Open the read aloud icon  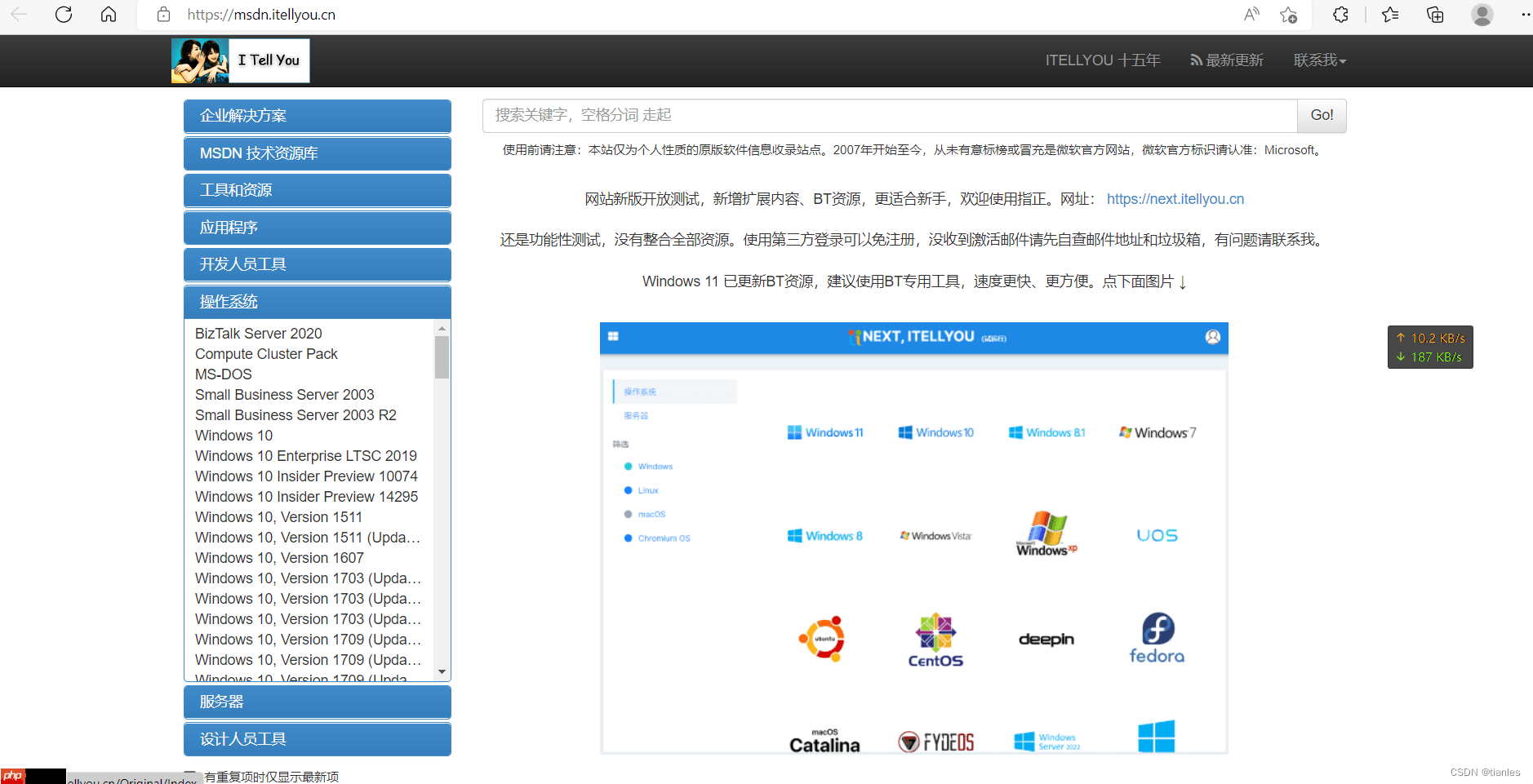click(1251, 14)
